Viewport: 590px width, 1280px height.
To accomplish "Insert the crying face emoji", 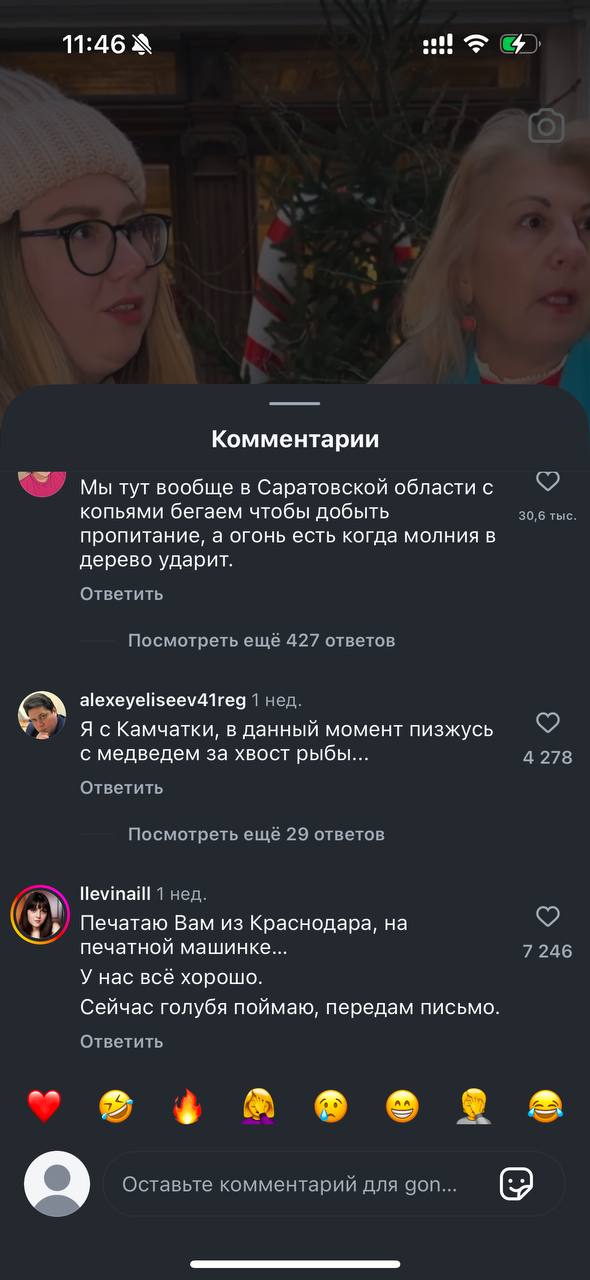I will 331,1106.
